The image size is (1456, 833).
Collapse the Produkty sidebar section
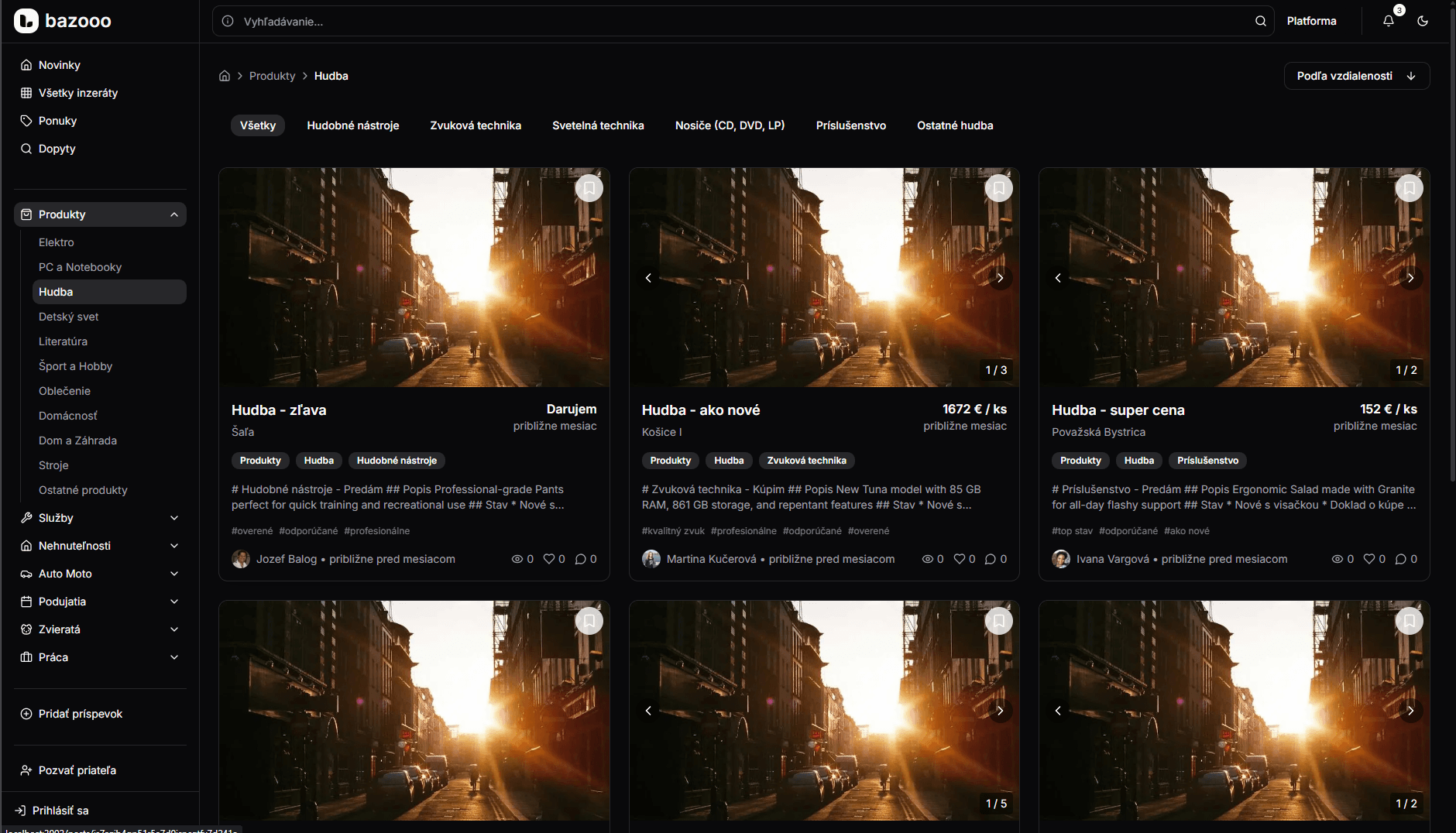[x=100, y=214]
